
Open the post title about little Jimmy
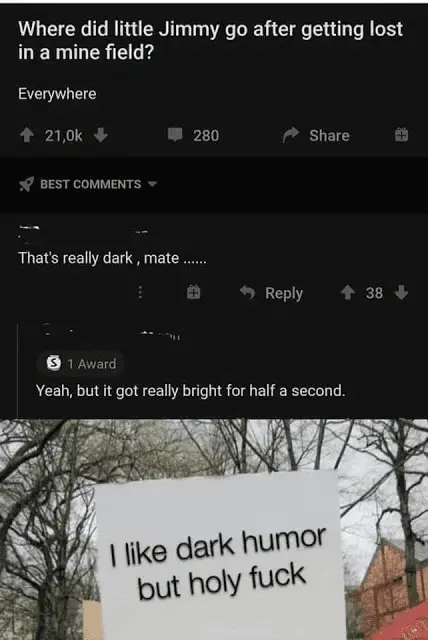[211, 40]
